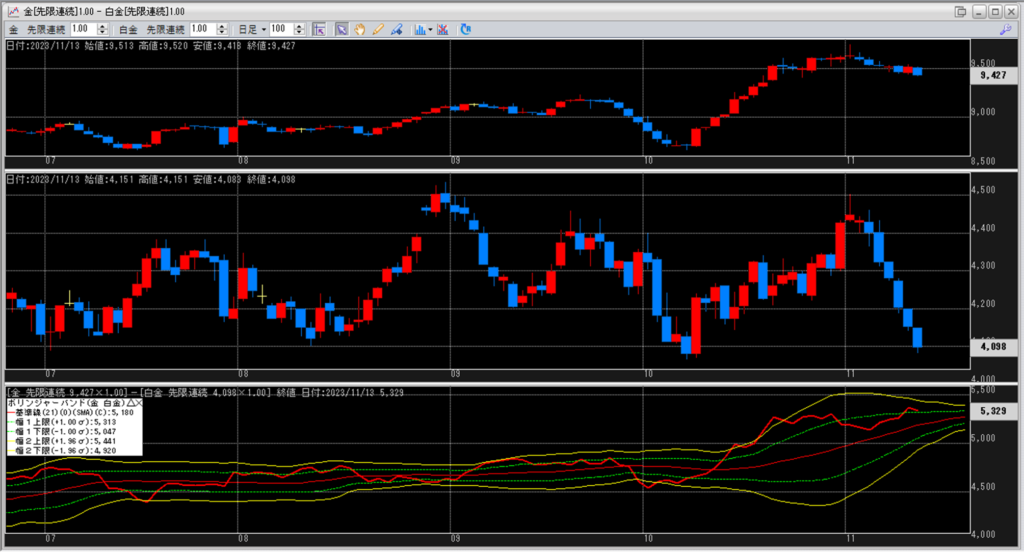Click the 基準線 red line legend entry
Screen dimensions: 1024x552
60,412
